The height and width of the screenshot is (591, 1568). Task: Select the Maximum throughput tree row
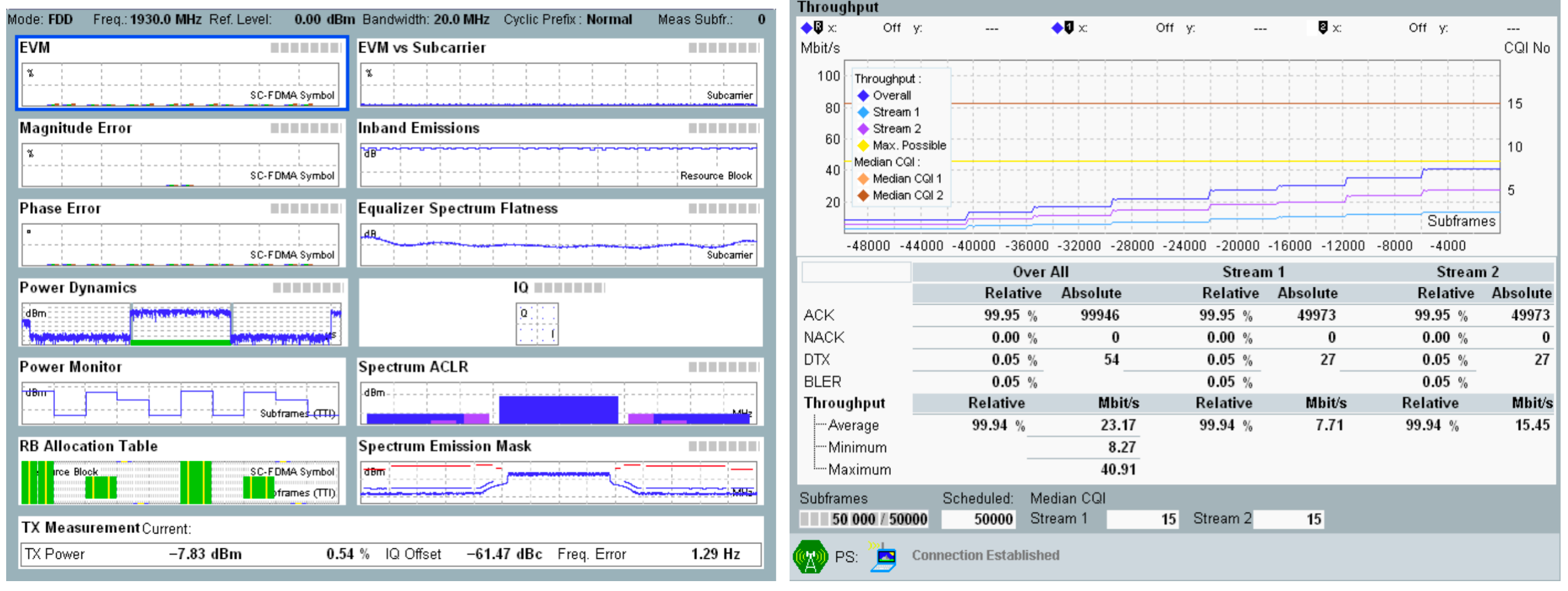[859, 470]
